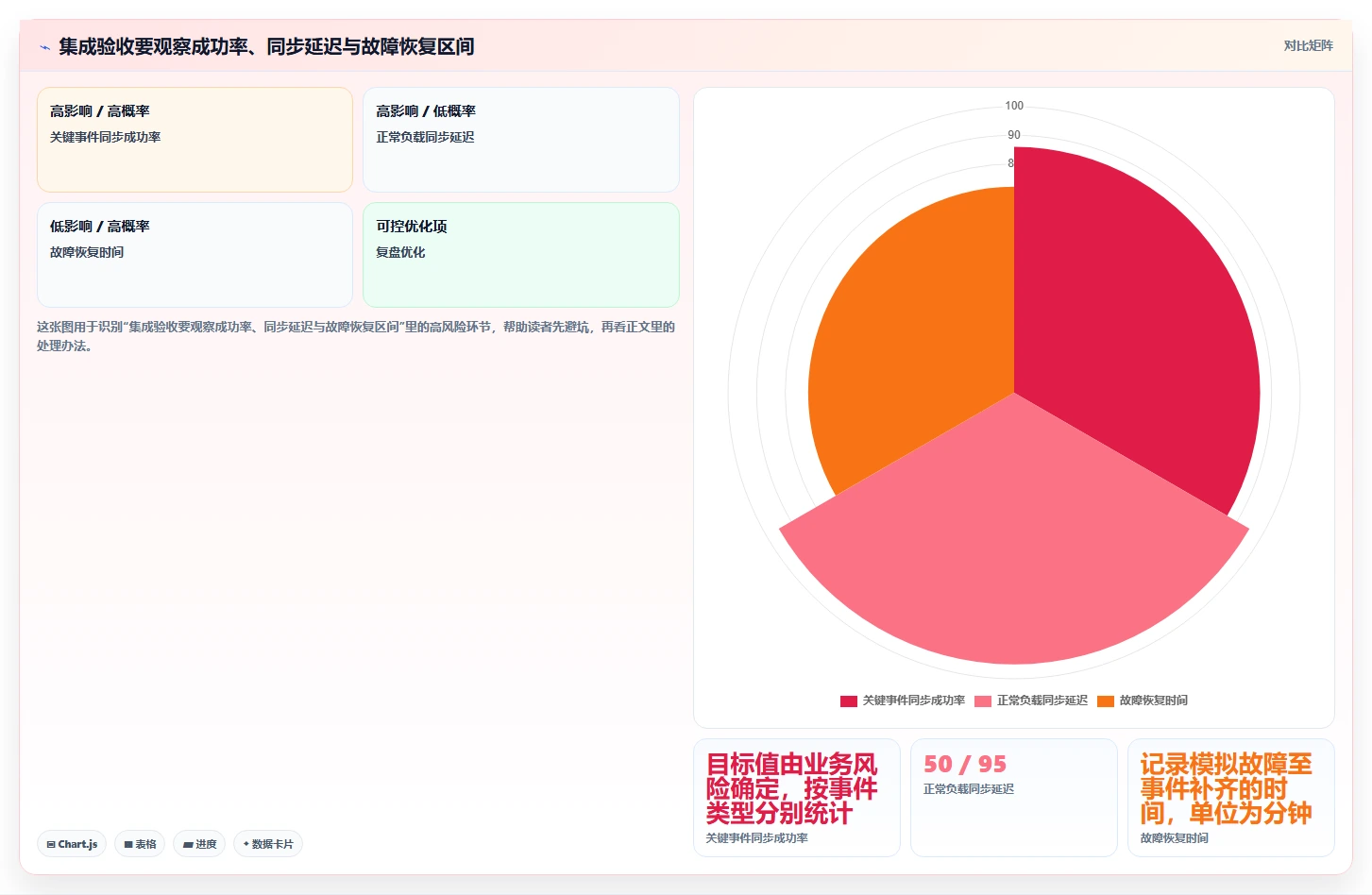Click the 50 / 95 data card value
1372x895 pixels.
pos(965,764)
